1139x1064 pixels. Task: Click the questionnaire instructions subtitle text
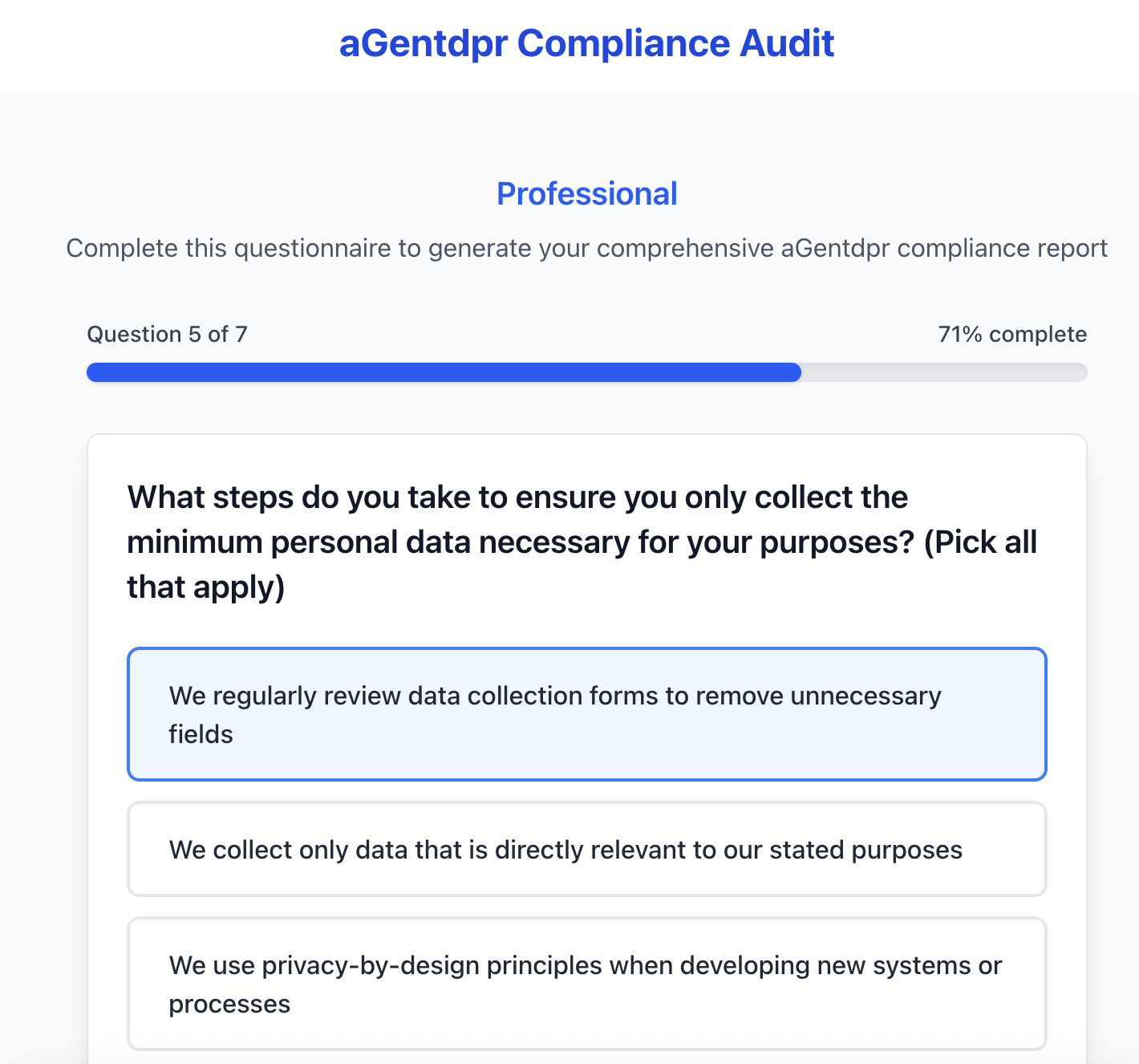click(x=586, y=248)
